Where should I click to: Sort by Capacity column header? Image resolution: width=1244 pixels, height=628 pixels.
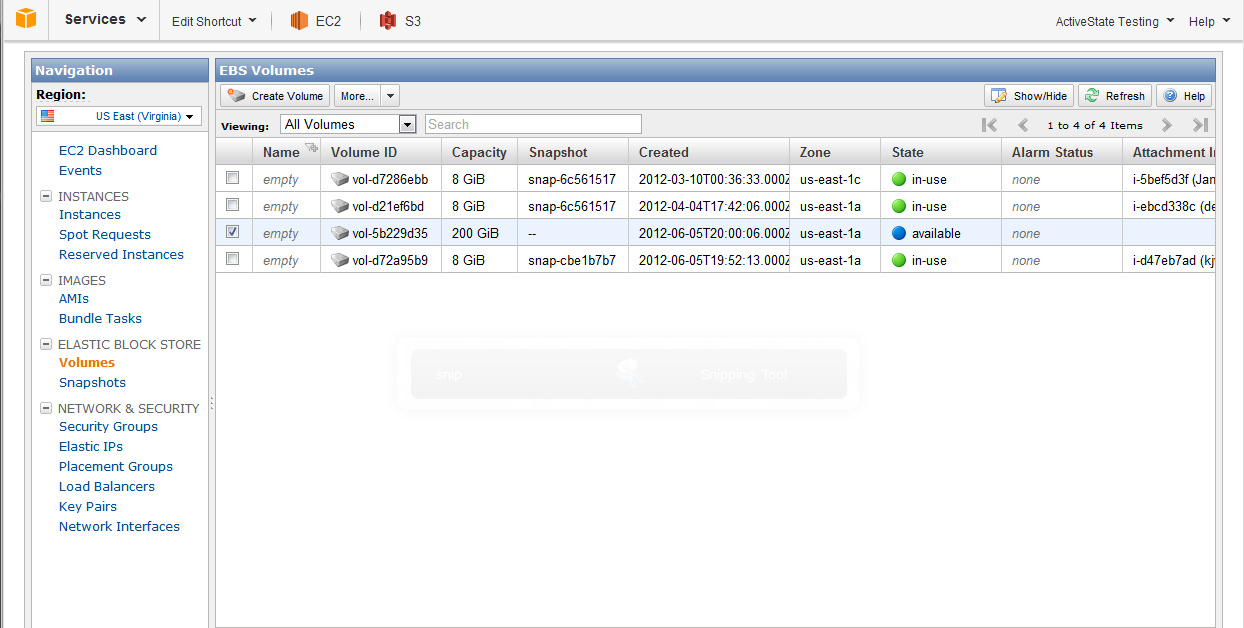pos(479,152)
